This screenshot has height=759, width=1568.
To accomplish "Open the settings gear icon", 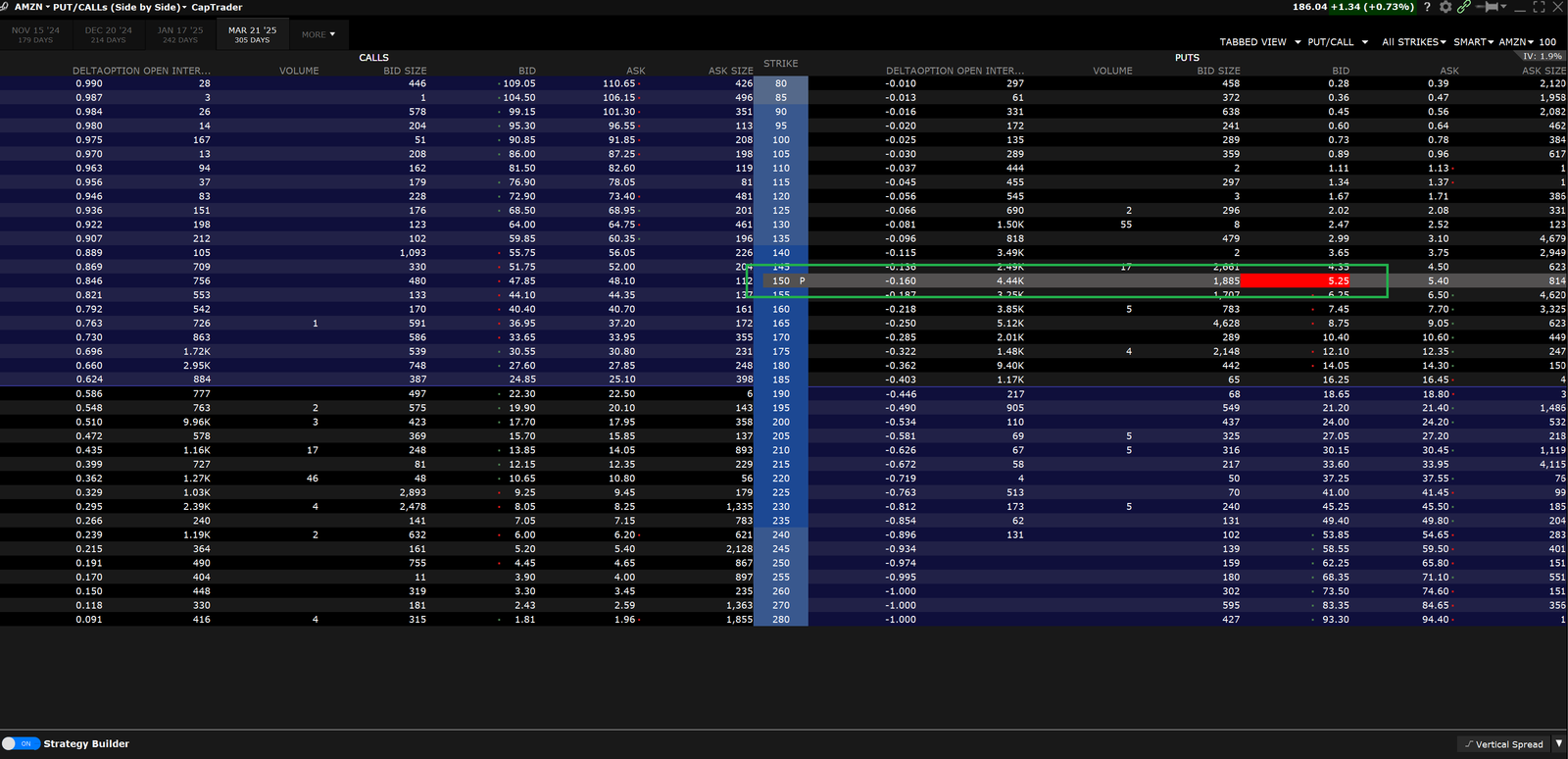I will (1445, 7).
